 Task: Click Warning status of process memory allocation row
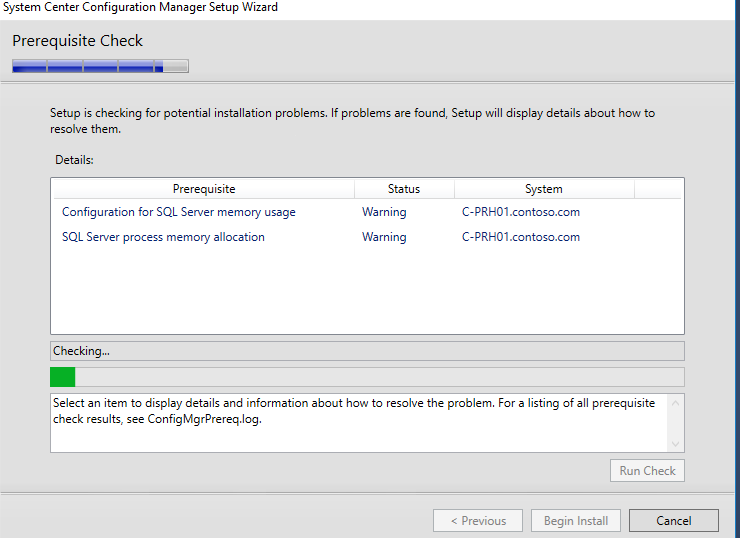coord(384,237)
